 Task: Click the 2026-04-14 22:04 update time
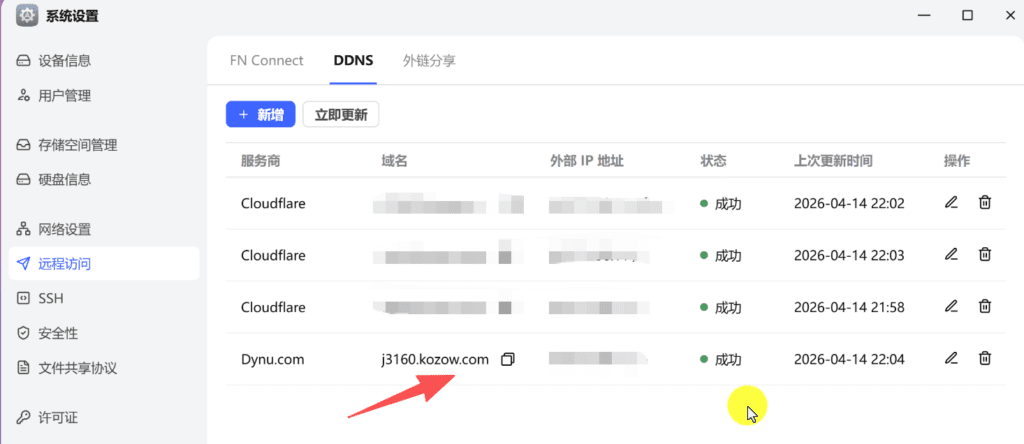(849, 359)
